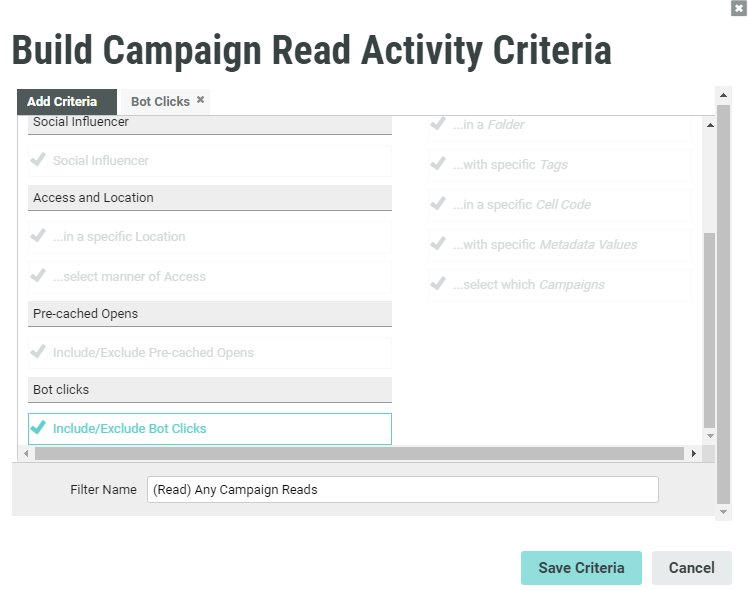Screen dimensions: 748x590
Task: Select the Include/Exclude Bot Clicks criterion
Action: [130, 429]
